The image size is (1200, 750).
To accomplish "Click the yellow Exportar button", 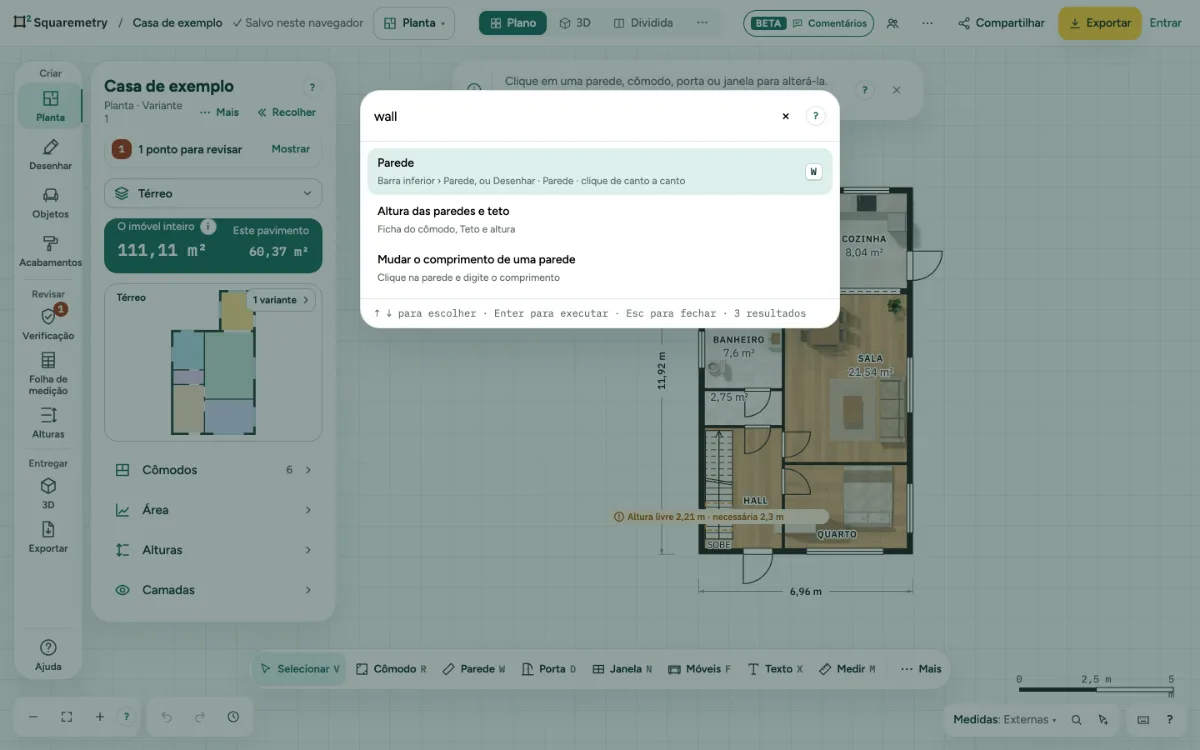I will click(1100, 23).
